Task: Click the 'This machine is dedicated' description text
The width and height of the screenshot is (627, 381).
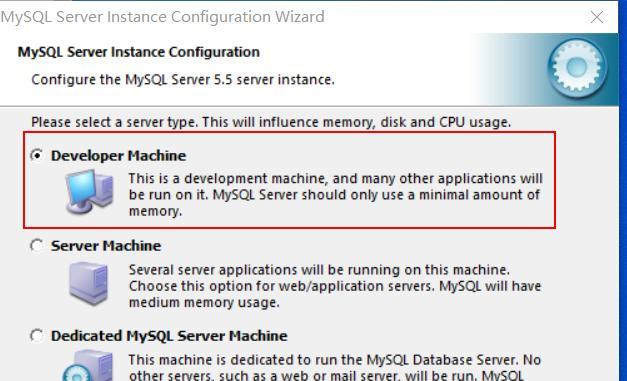Action: point(335,367)
